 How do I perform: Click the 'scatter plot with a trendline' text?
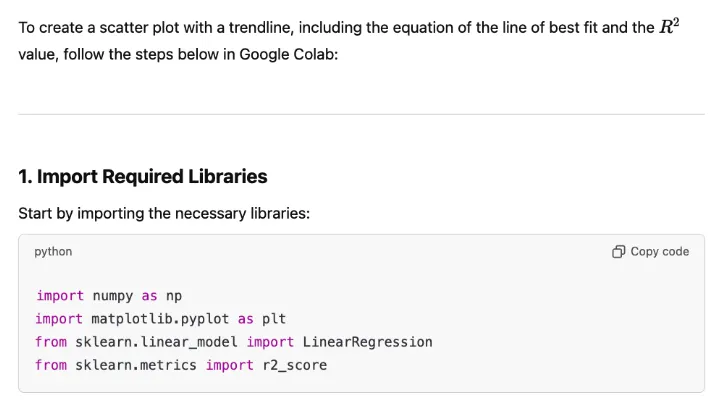pyautogui.click(x=188, y=28)
